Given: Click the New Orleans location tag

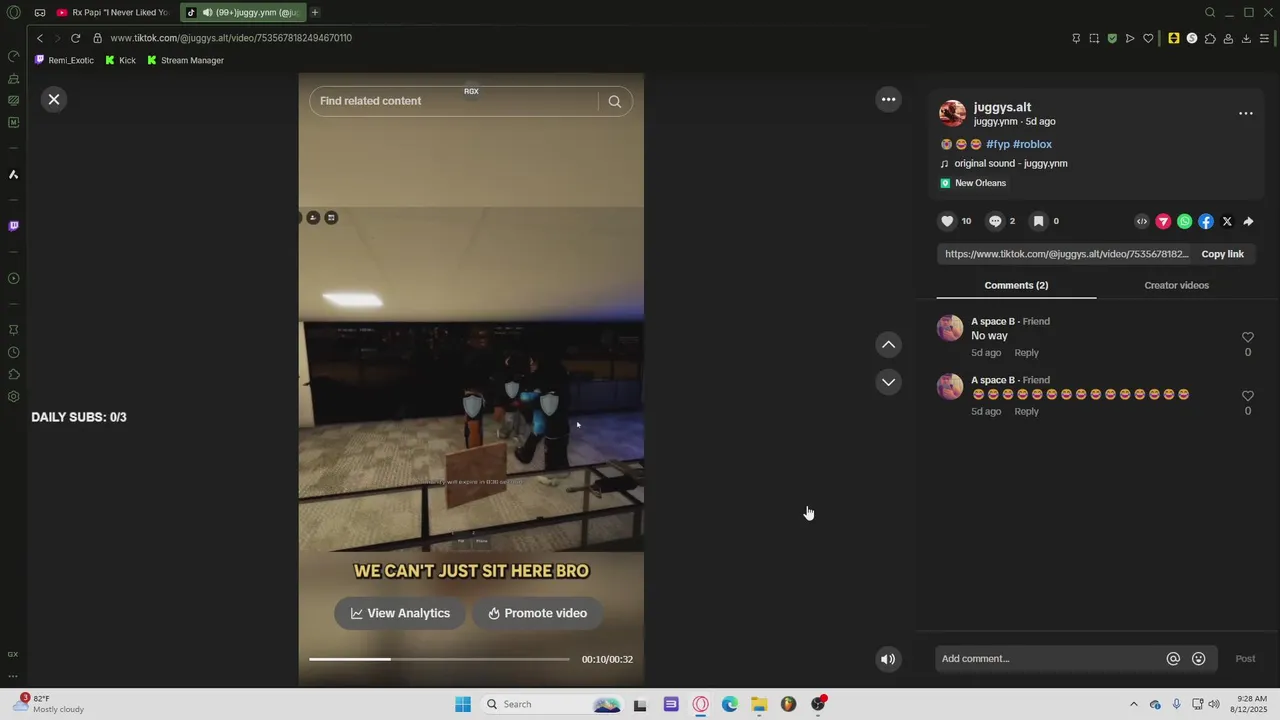Looking at the screenshot, I should click(980, 183).
